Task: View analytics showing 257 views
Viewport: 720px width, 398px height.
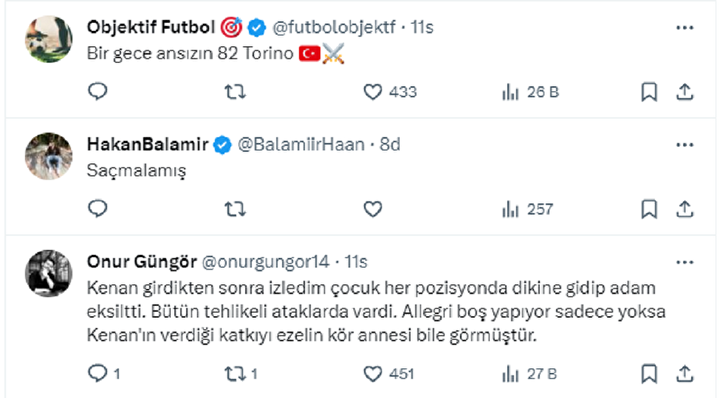Action: tap(528, 209)
